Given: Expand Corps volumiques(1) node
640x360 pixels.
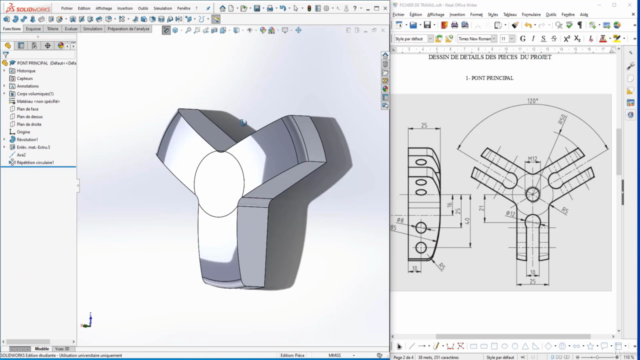Looking at the screenshot, I should [x=4, y=93].
